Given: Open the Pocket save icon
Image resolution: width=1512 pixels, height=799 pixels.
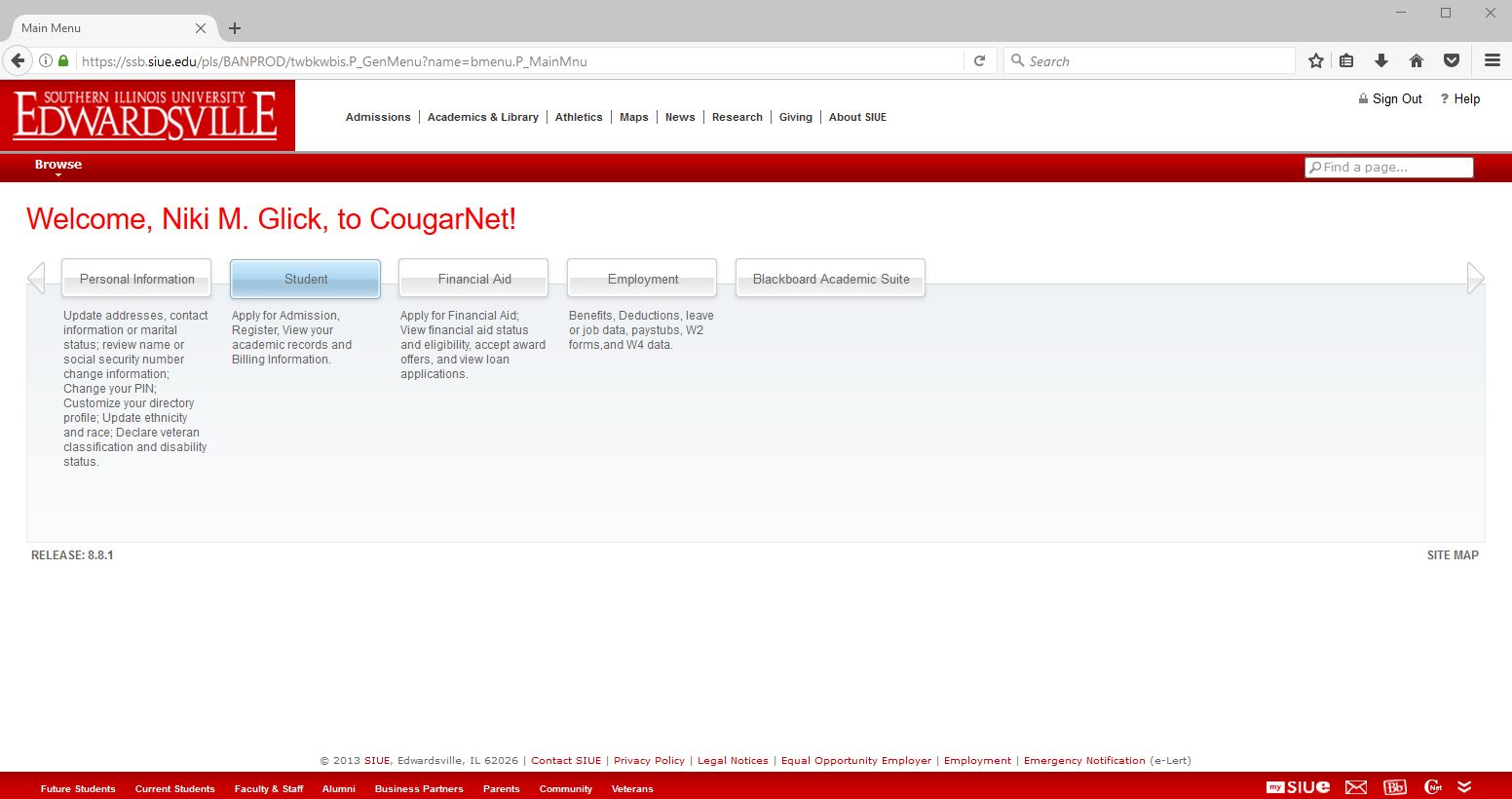Looking at the screenshot, I should point(1452,60).
